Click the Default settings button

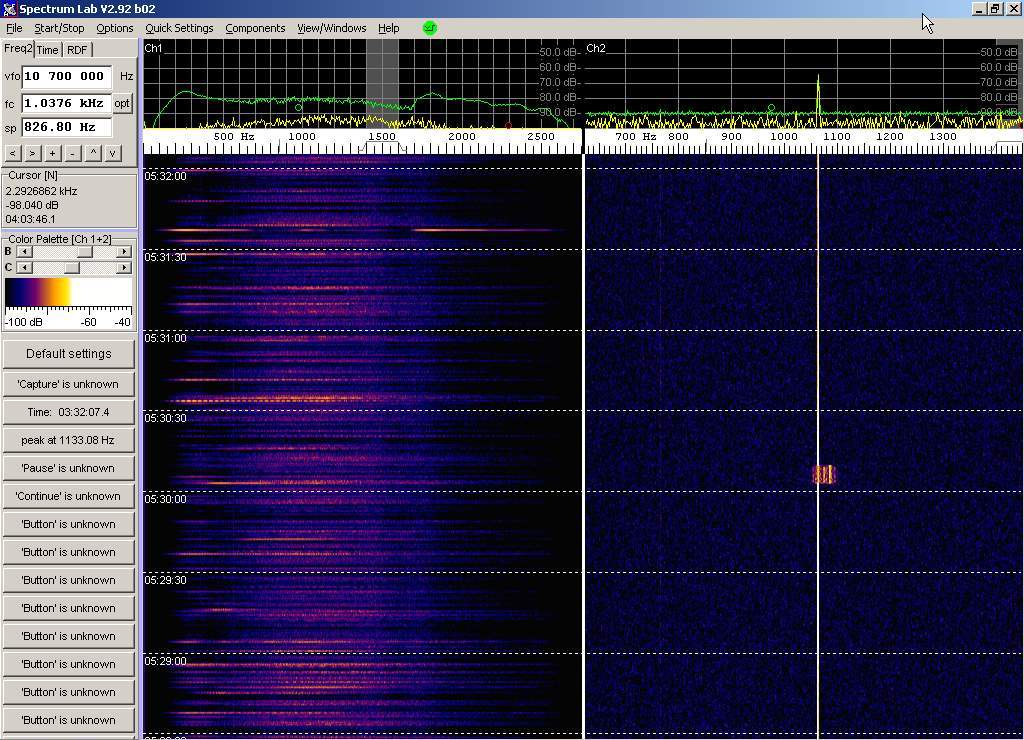tap(69, 353)
